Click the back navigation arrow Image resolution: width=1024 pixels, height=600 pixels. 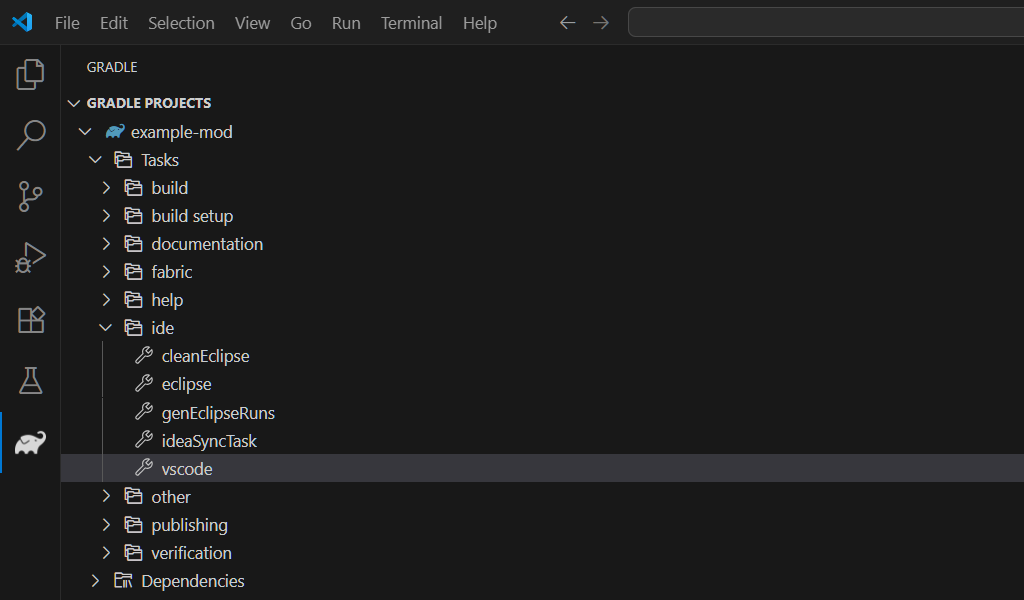[x=567, y=22]
